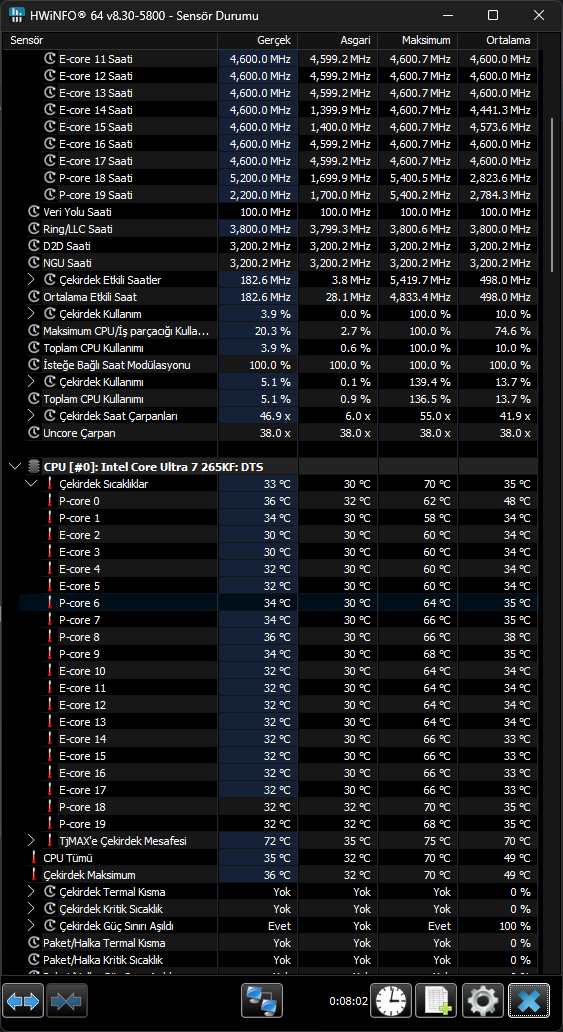
Task: Click the clock icon beside NGU Saati
Action: point(34,263)
